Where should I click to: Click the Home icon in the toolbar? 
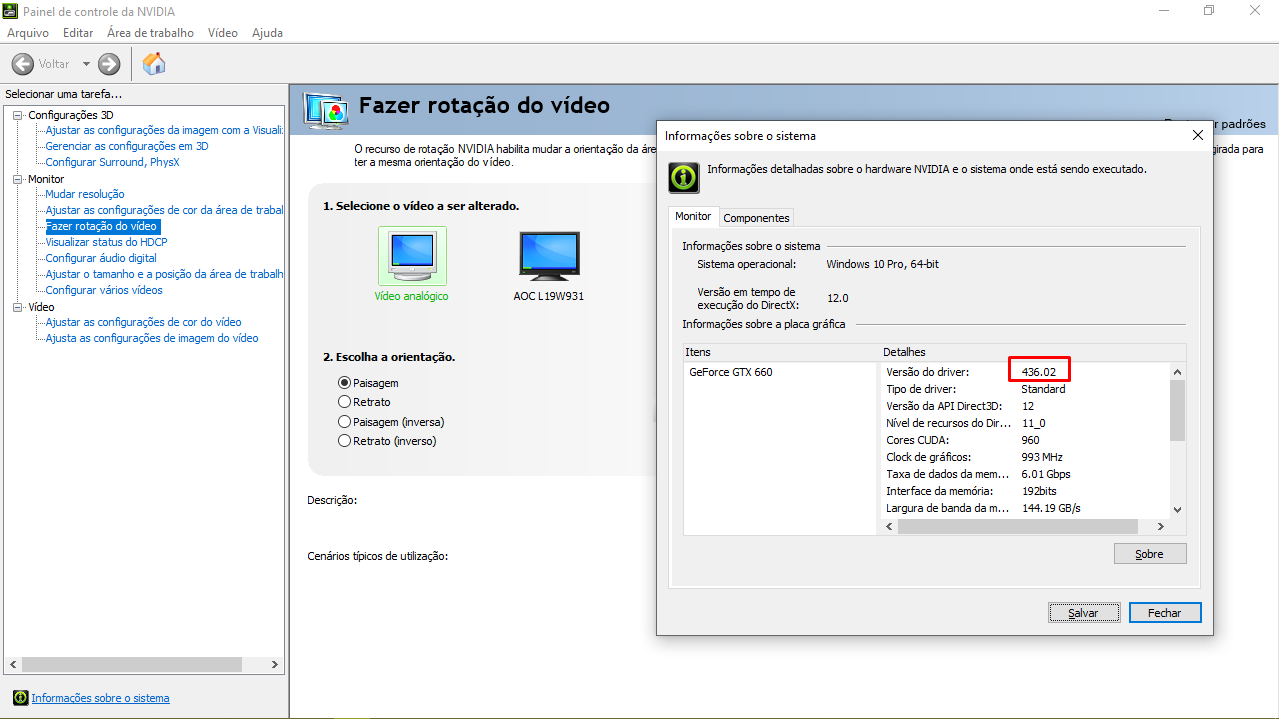[x=154, y=64]
